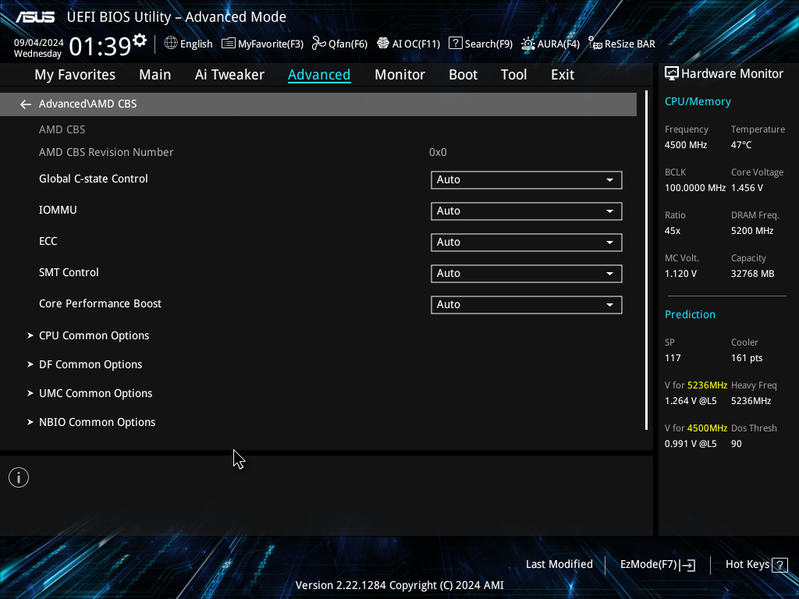Click MC Volt. value 1.120 V
This screenshot has height=599, width=799.
click(680, 274)
